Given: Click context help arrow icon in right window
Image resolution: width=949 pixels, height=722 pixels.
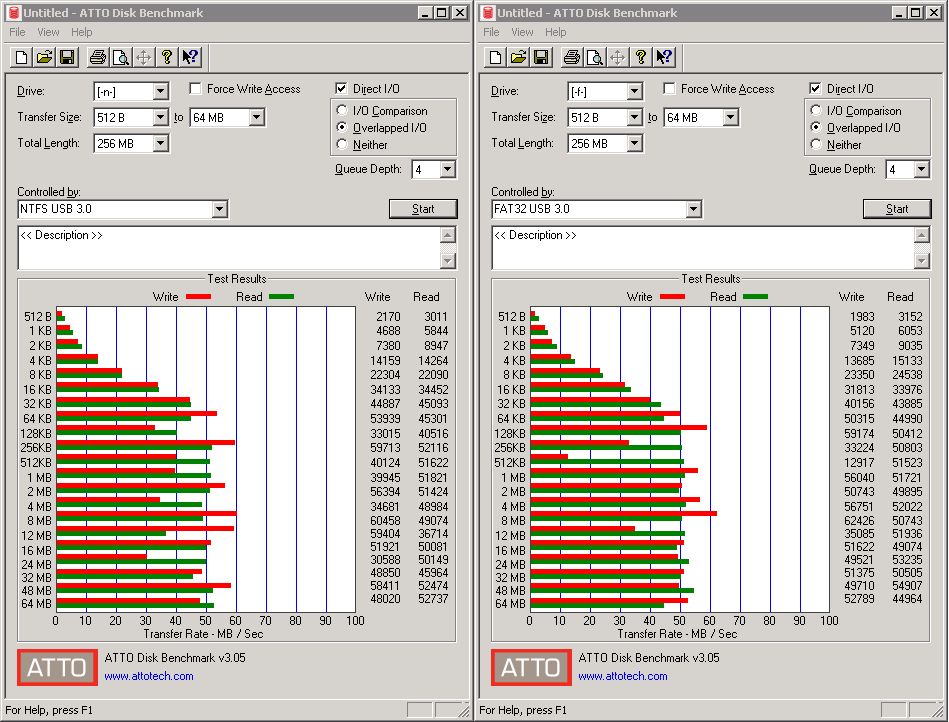Looking at the screenshot, I should (664, 57).
